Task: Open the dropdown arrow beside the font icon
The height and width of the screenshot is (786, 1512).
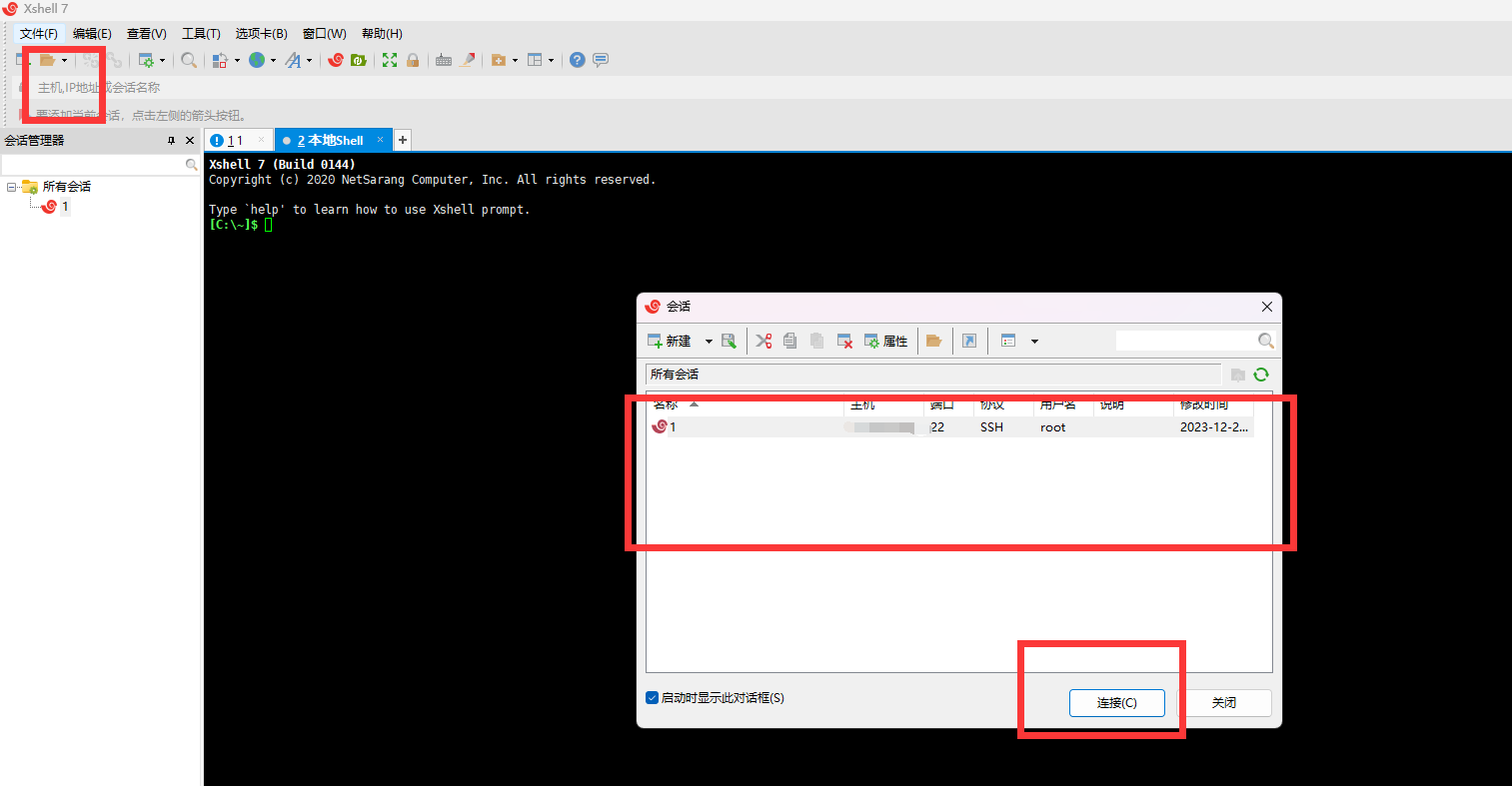Action: pyautogui.click(x=309, y=60)
